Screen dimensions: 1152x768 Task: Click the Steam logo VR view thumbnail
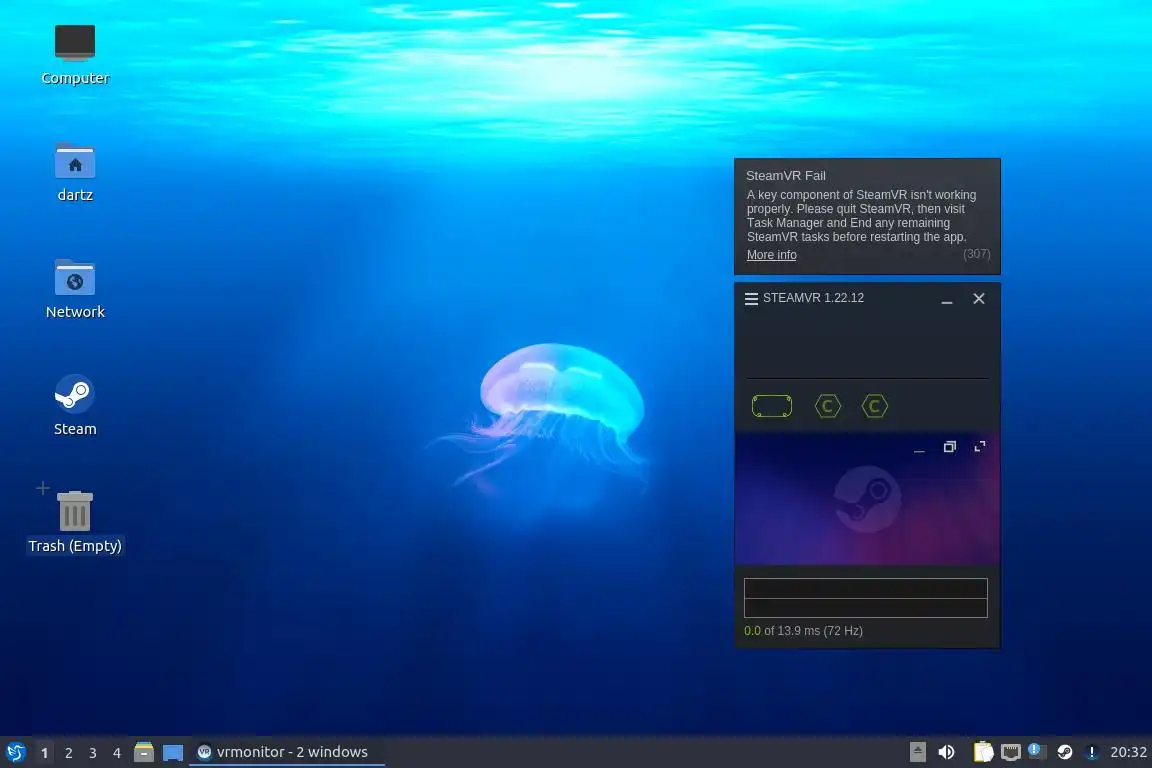point(867,498)
